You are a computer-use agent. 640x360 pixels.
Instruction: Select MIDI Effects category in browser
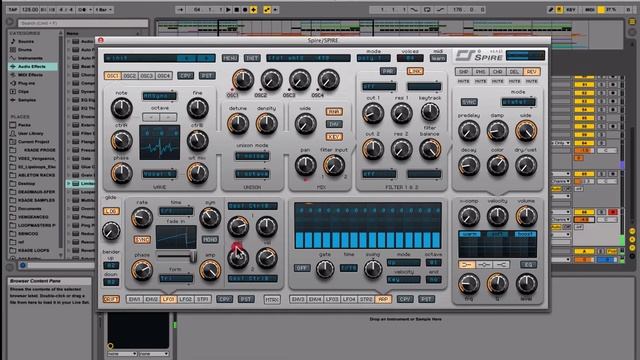[x=30, y=75]
